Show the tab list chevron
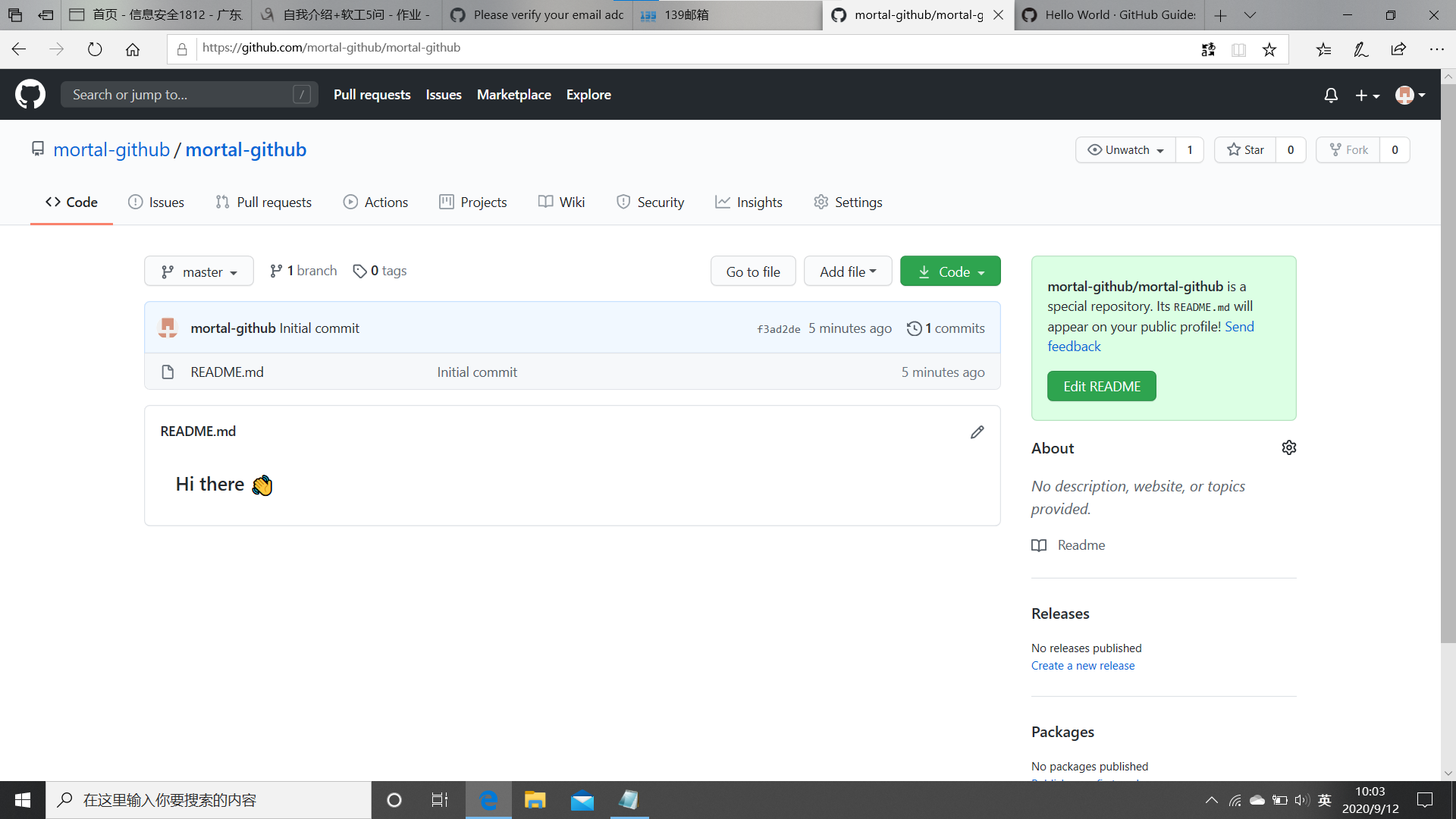 (x=1250, y=15)
